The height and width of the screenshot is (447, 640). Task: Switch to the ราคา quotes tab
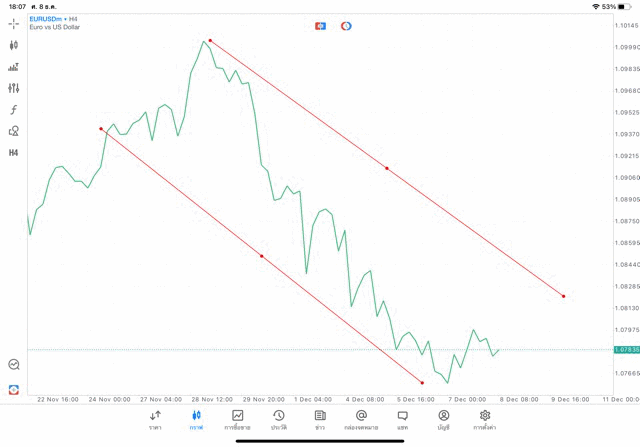click(x=156, y=419)
